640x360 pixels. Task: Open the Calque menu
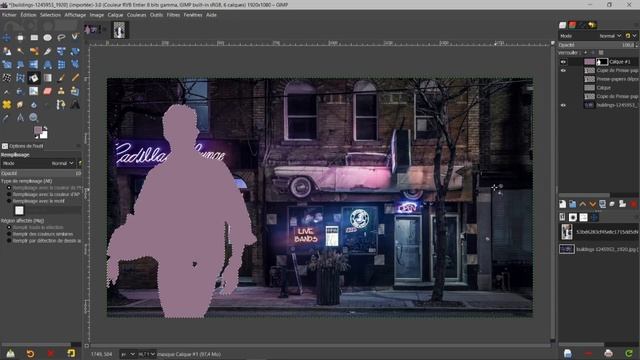click(x=115, y=15)
